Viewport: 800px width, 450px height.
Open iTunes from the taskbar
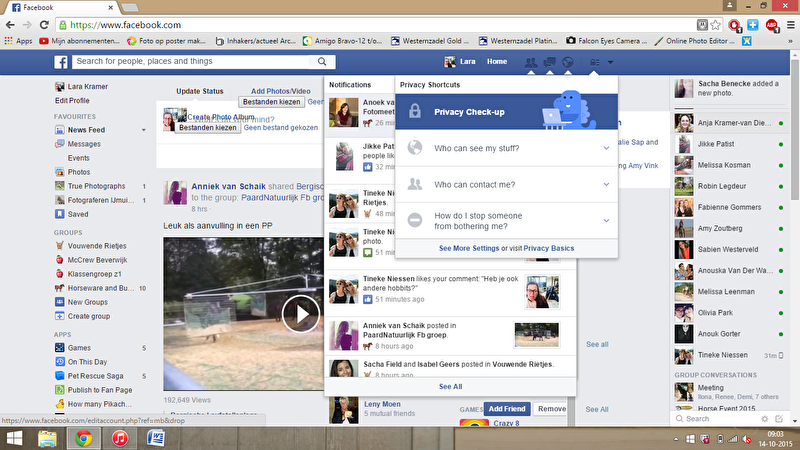(119, 438)
